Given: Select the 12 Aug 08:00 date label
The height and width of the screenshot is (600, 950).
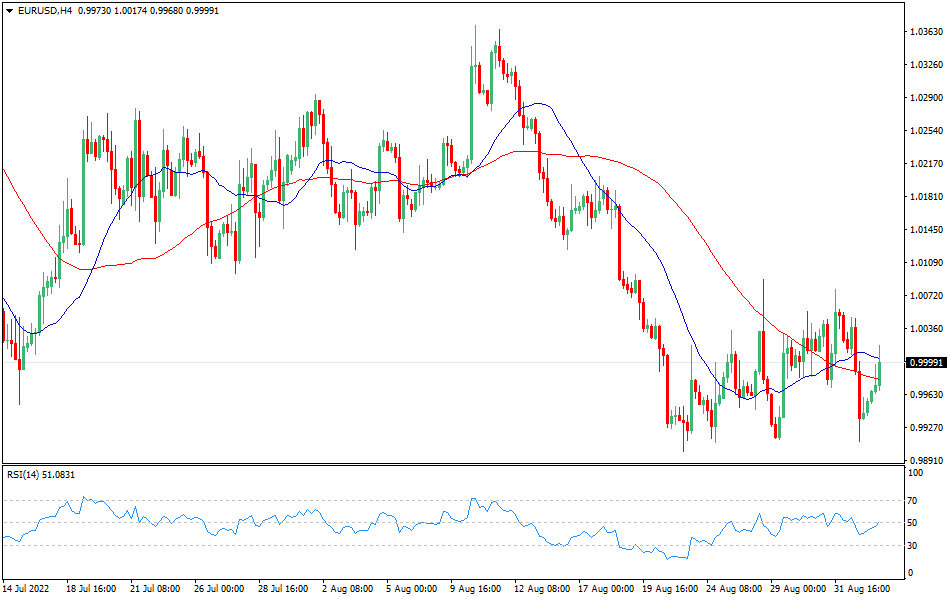Looking at the screenshot, I should click(544, 589).
